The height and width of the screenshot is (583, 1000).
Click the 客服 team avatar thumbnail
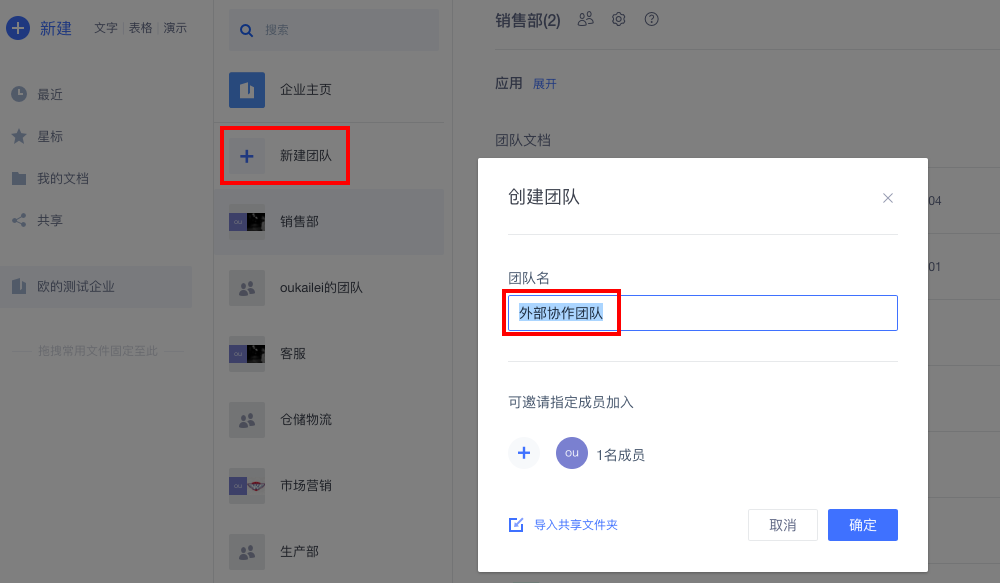click(x=247, y=353)
